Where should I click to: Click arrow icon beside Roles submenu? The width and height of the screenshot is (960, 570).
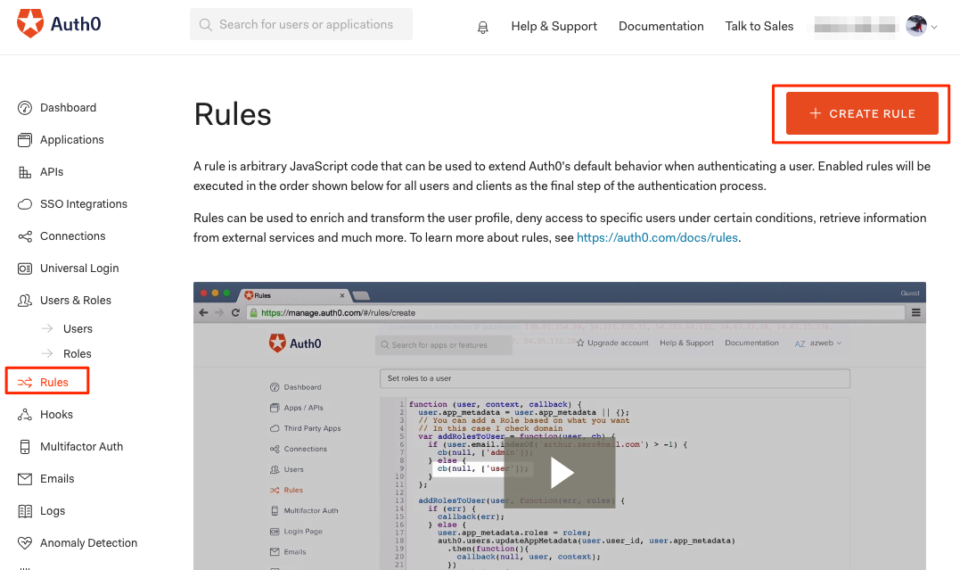(x=47, y=354)
